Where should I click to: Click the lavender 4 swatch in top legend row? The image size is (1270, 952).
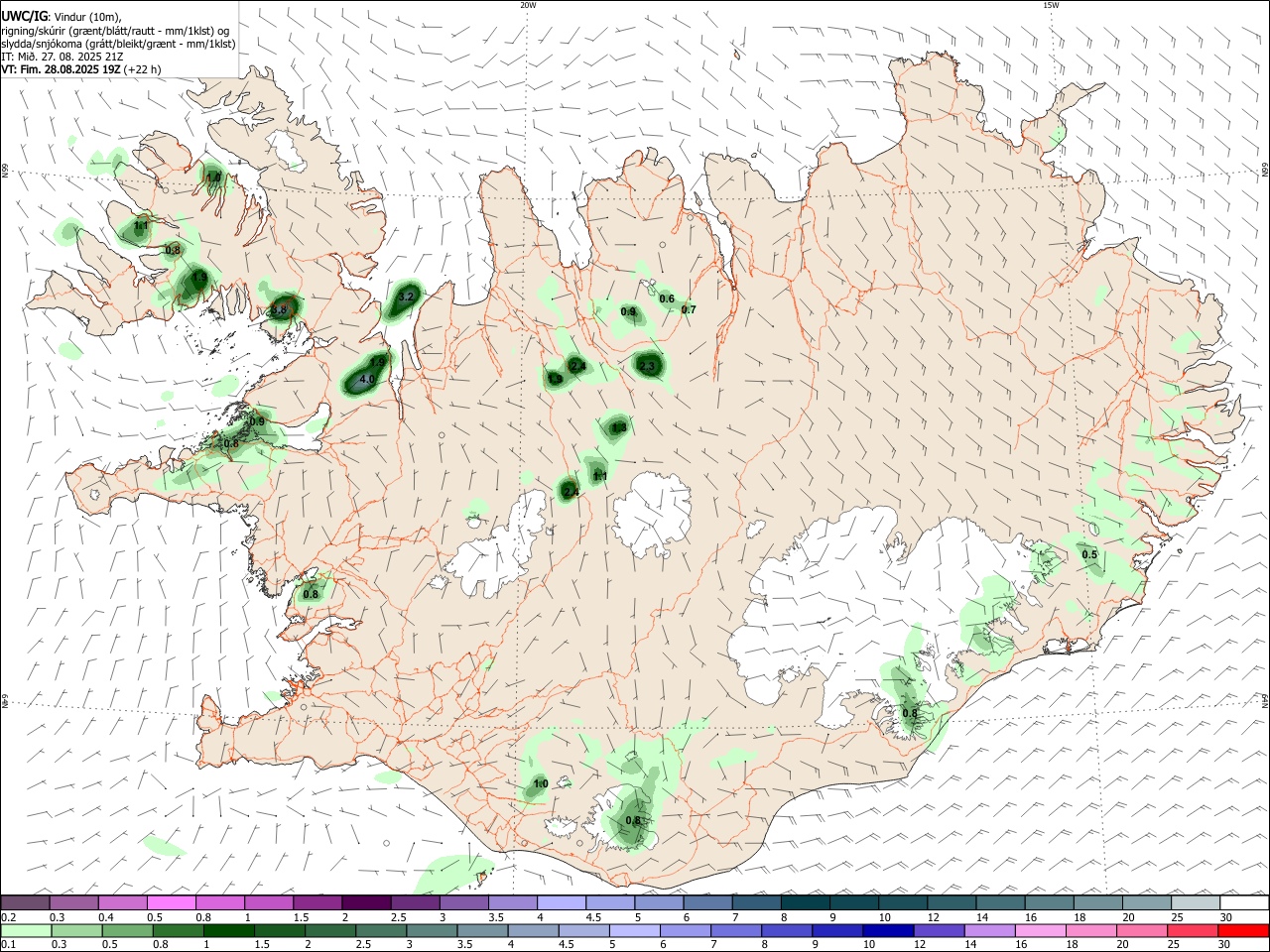tap(562, 902)
